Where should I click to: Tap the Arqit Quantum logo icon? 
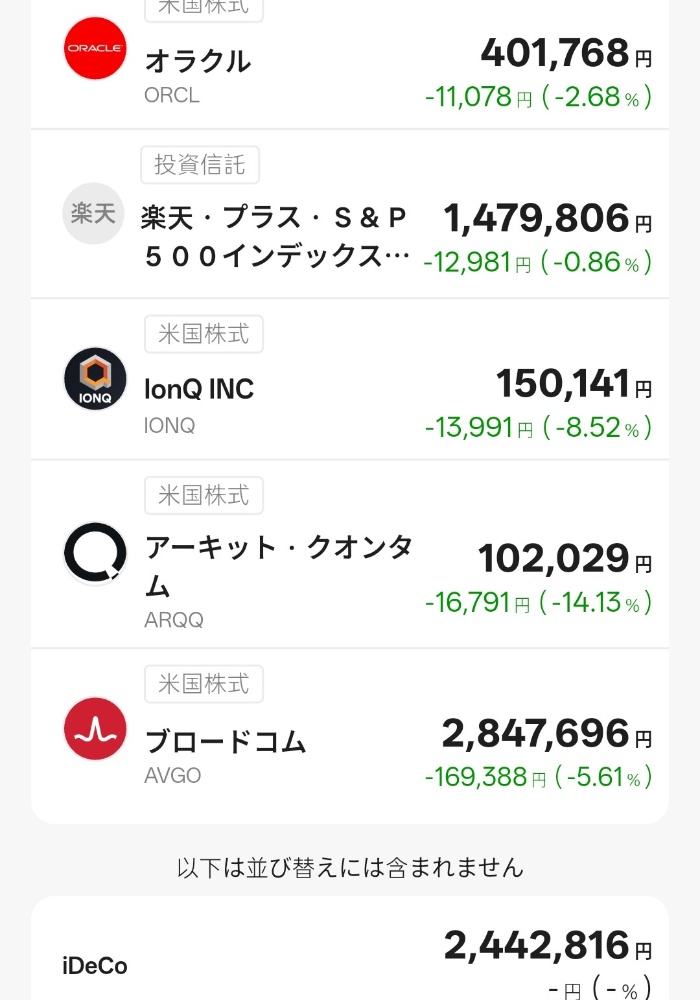point(95,553)
